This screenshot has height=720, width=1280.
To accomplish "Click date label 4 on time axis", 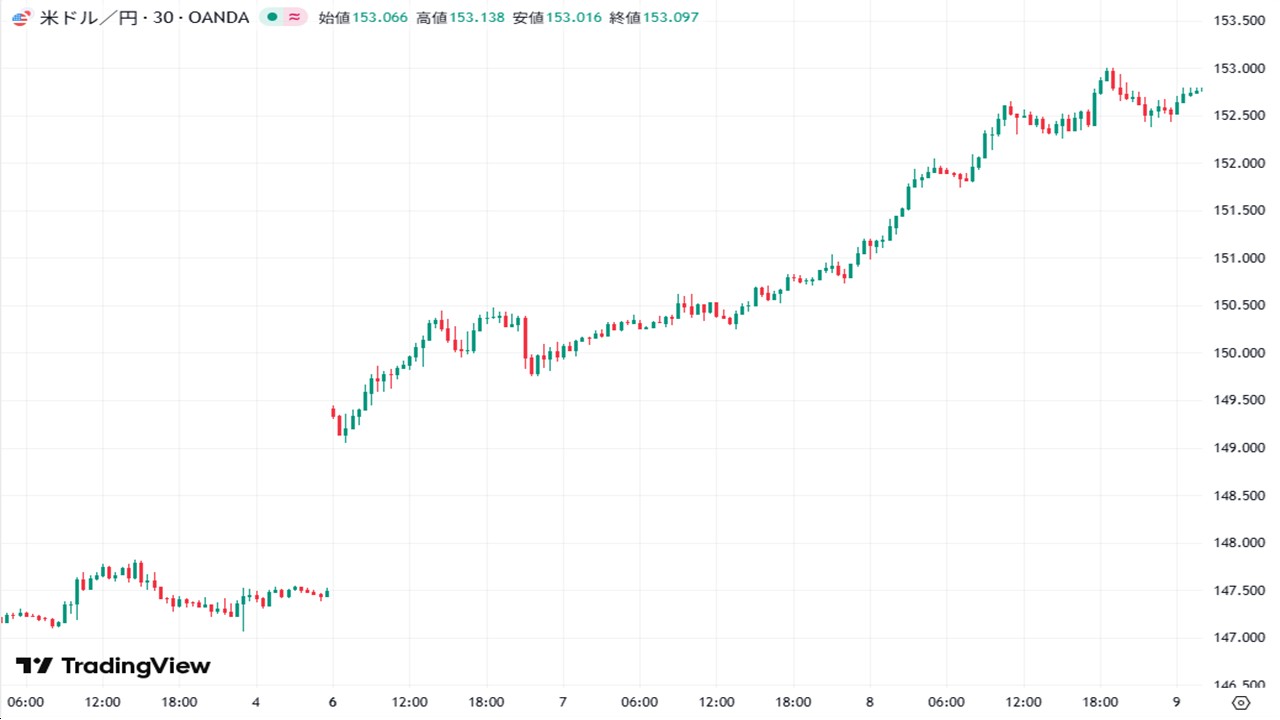I will click(256, 702).
